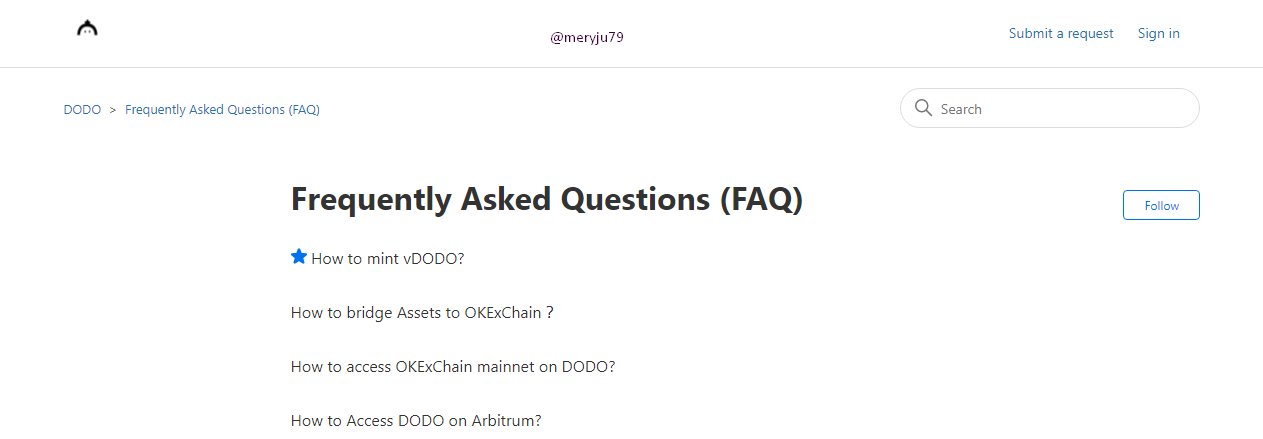
Task: Click the word OKExChain in the bridge Assets title
Action: coord(503,313)
